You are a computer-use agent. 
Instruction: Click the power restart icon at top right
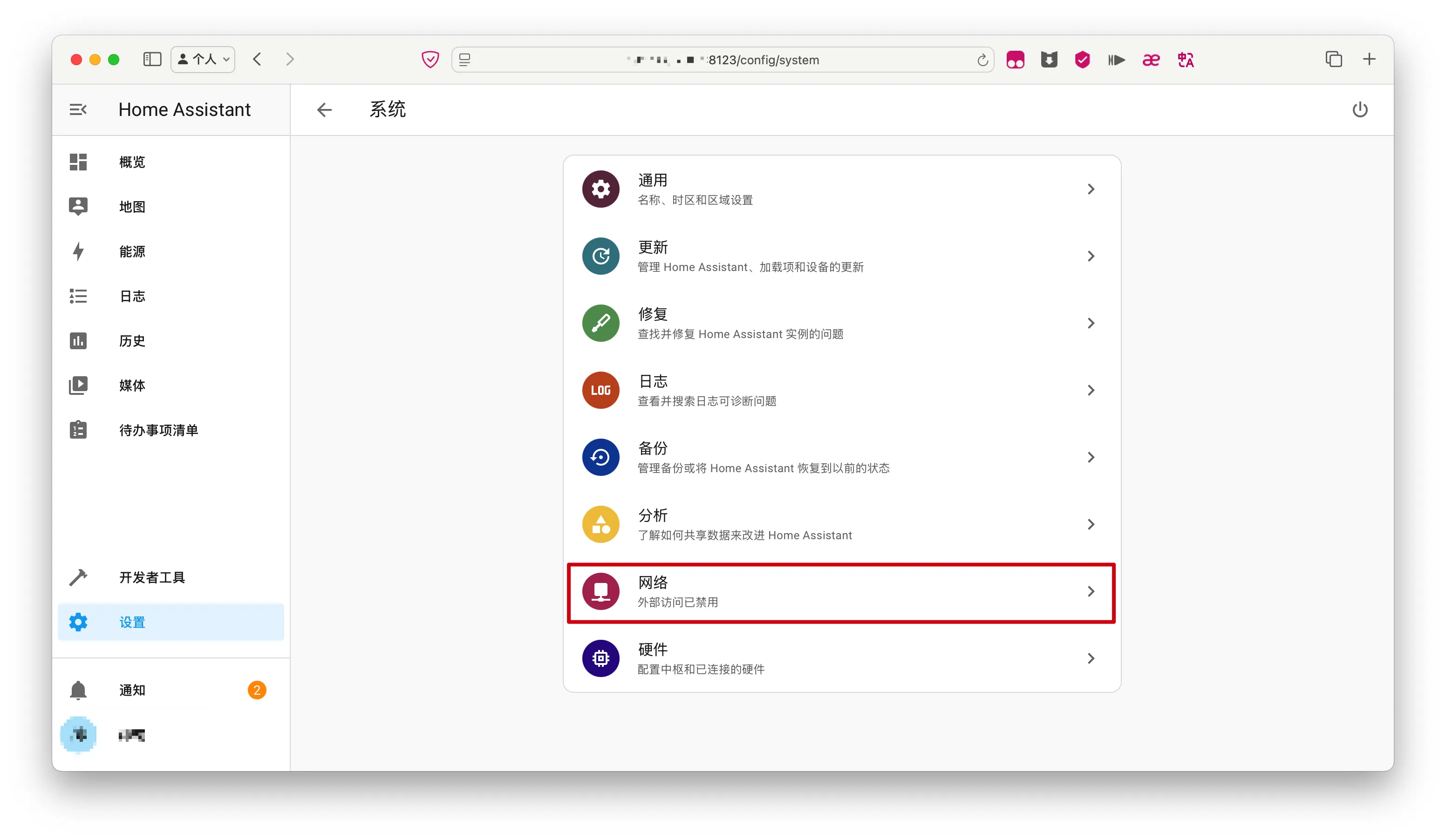click(1359, 109)
